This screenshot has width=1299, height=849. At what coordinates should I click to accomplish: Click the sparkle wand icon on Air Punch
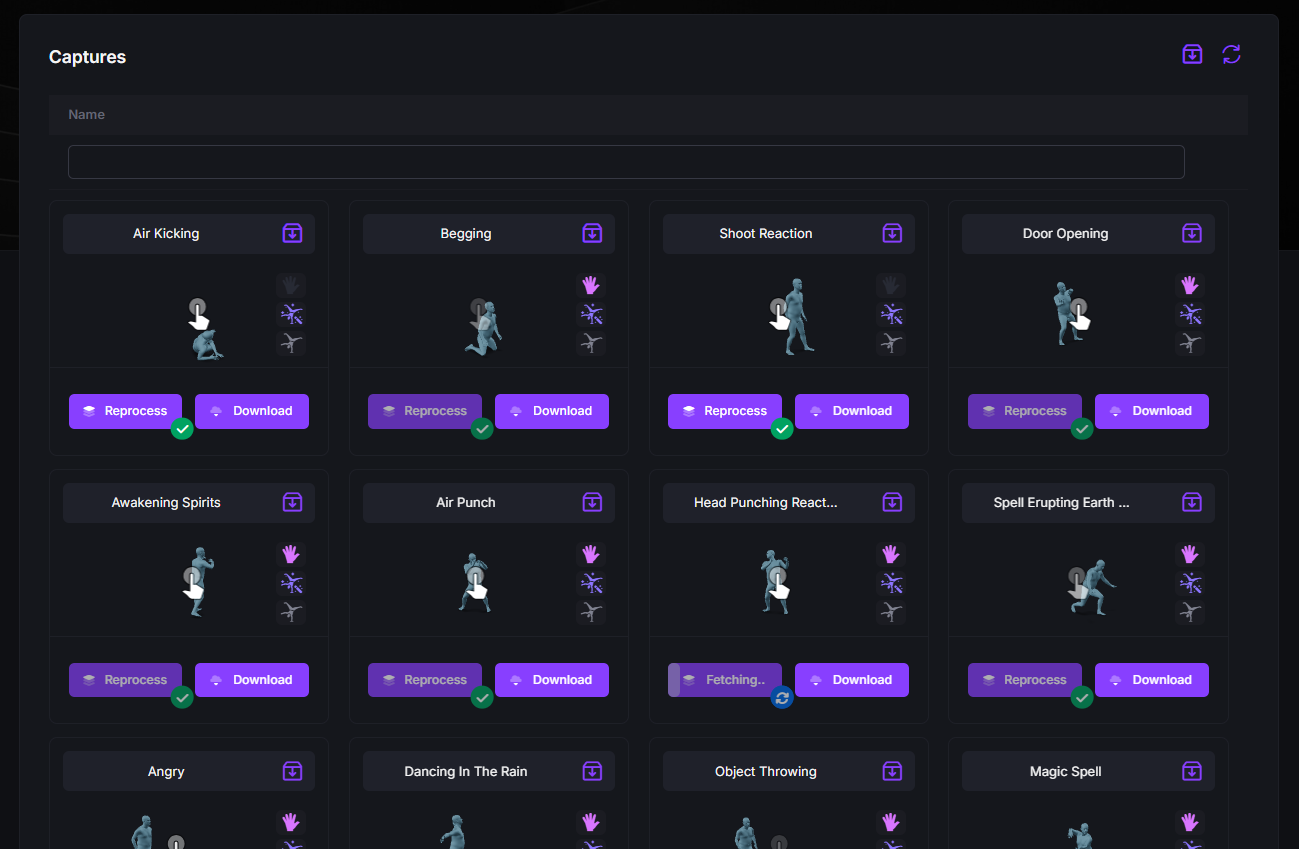click(591, 583)
